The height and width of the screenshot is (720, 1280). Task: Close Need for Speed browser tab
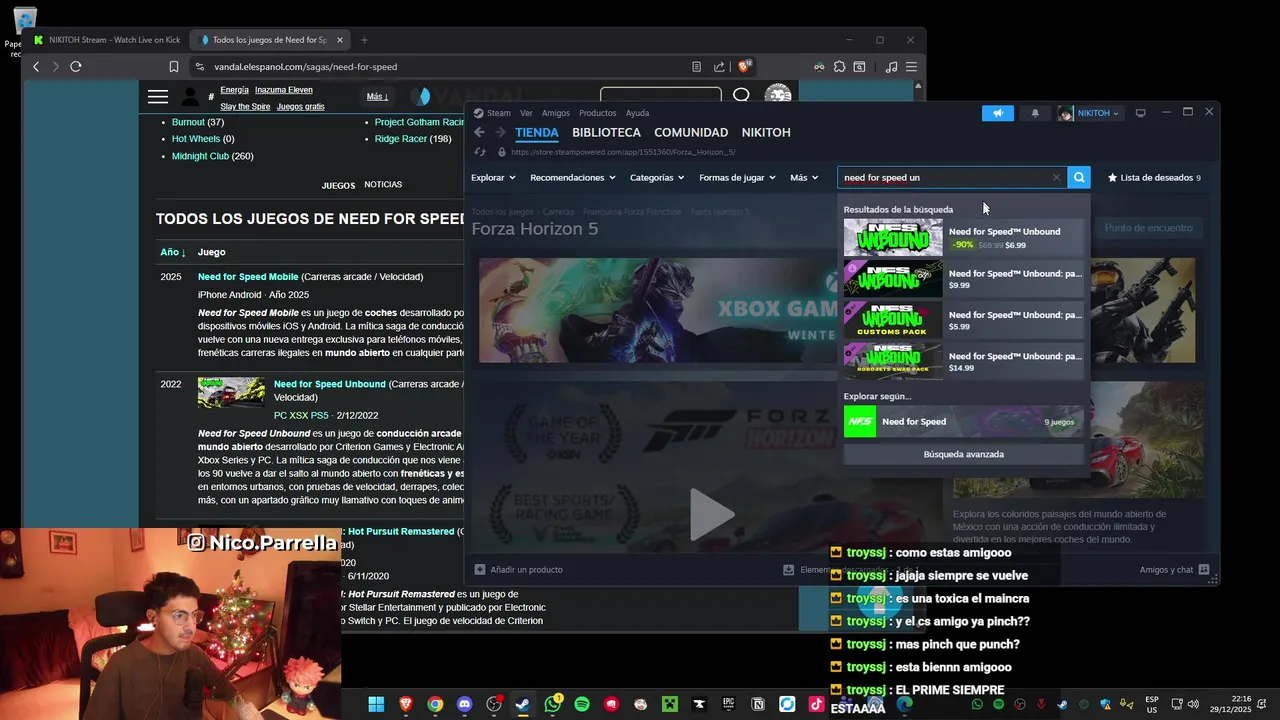tap(340, 40)
